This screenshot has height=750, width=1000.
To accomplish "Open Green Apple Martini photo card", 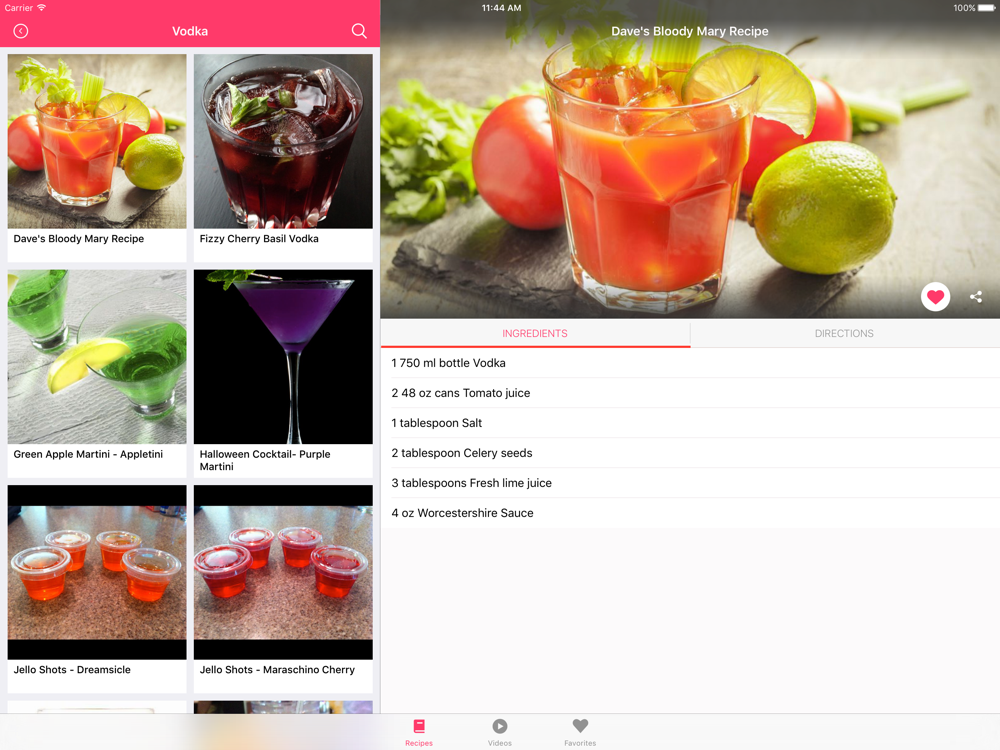I will [x=97, y=357].
